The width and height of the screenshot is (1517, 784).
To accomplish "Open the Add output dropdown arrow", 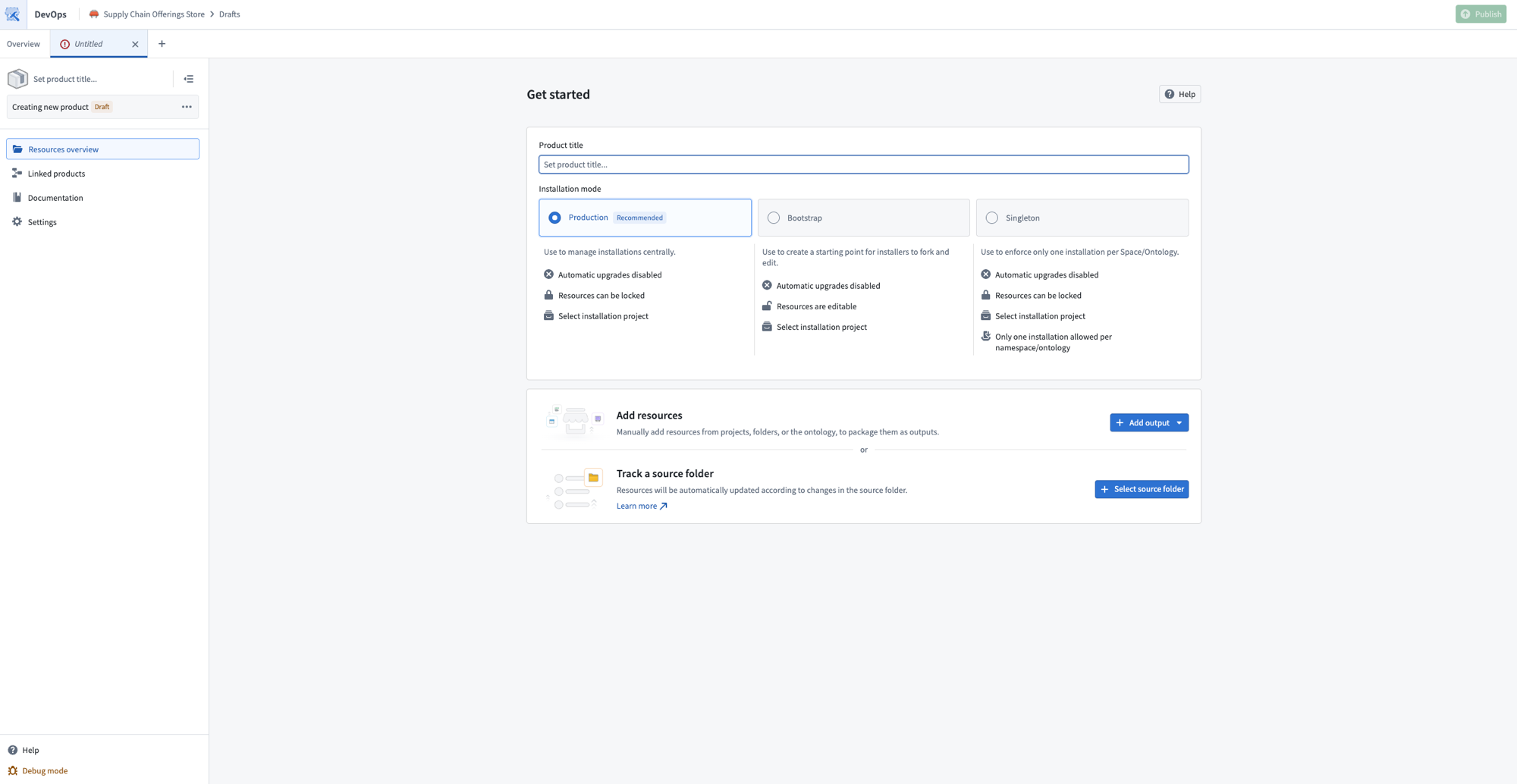I will 1179,423.
